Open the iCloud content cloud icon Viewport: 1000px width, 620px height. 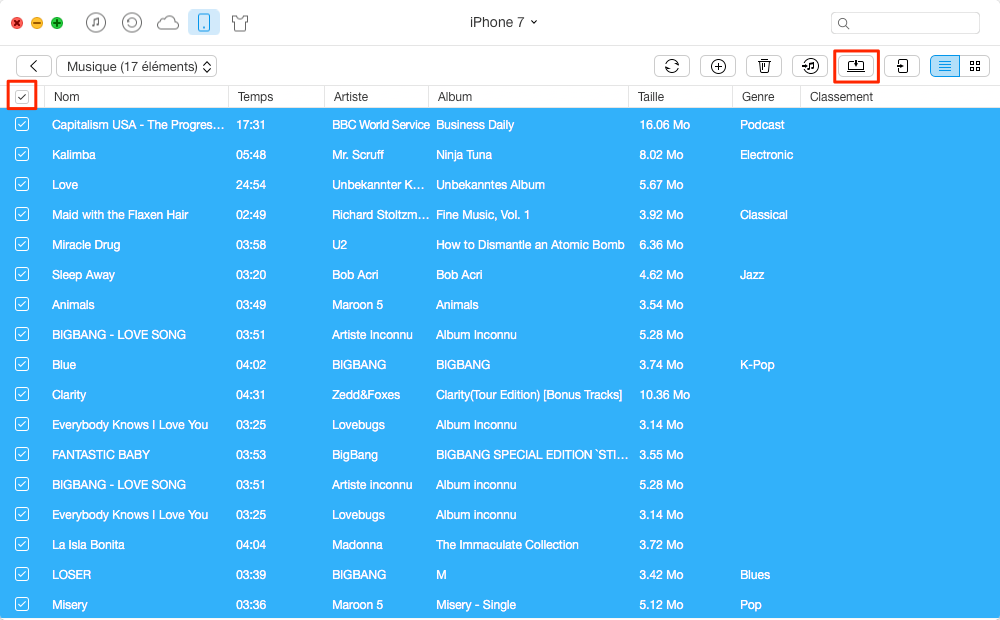pyautogui.click(x=168, y=24)
